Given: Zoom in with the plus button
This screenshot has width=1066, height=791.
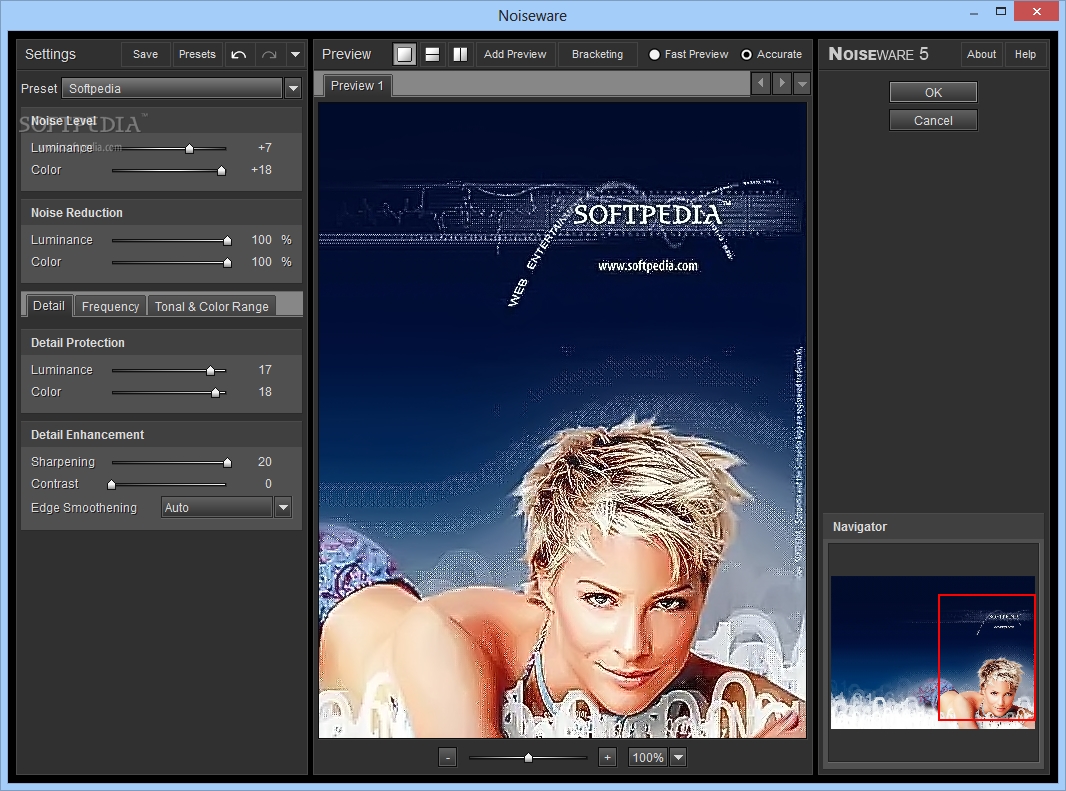Looking at the screenshot, I should pyautogui.click(x=607, y=757).
